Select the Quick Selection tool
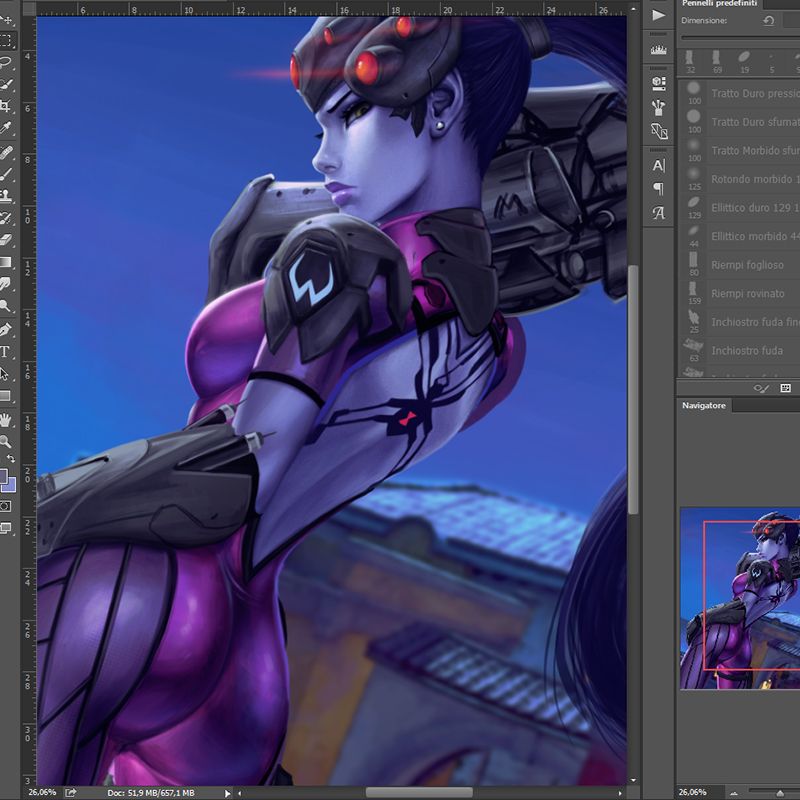The image size is (800, 800). click(6, 84)
